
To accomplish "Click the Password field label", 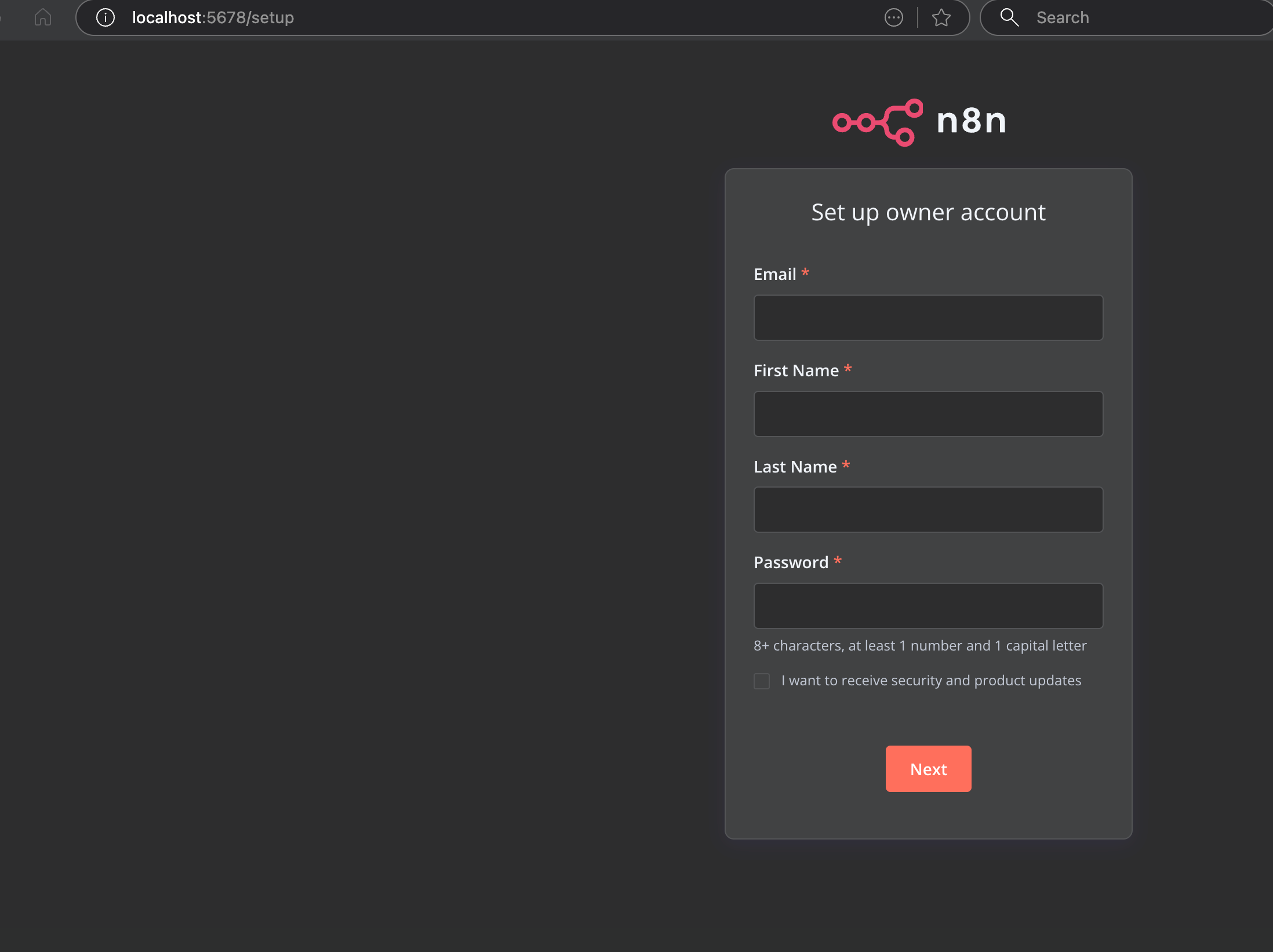I will (791, 562).
